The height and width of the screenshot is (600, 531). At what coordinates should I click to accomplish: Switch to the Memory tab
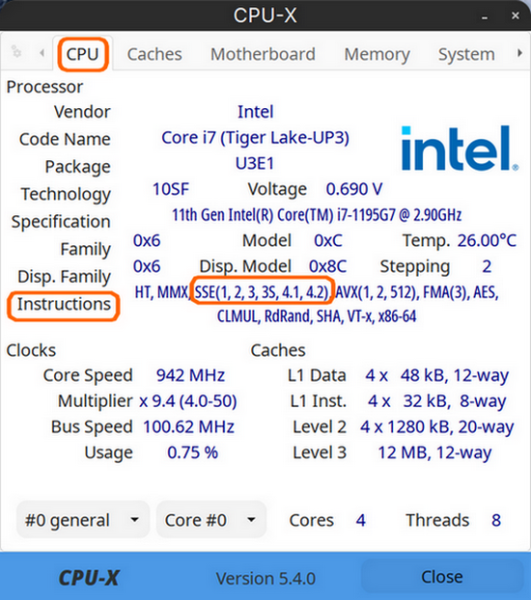377,54
